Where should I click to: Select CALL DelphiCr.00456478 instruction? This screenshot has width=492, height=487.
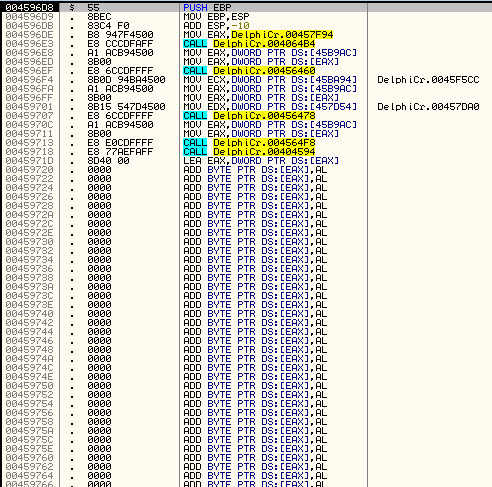point(249,116)
